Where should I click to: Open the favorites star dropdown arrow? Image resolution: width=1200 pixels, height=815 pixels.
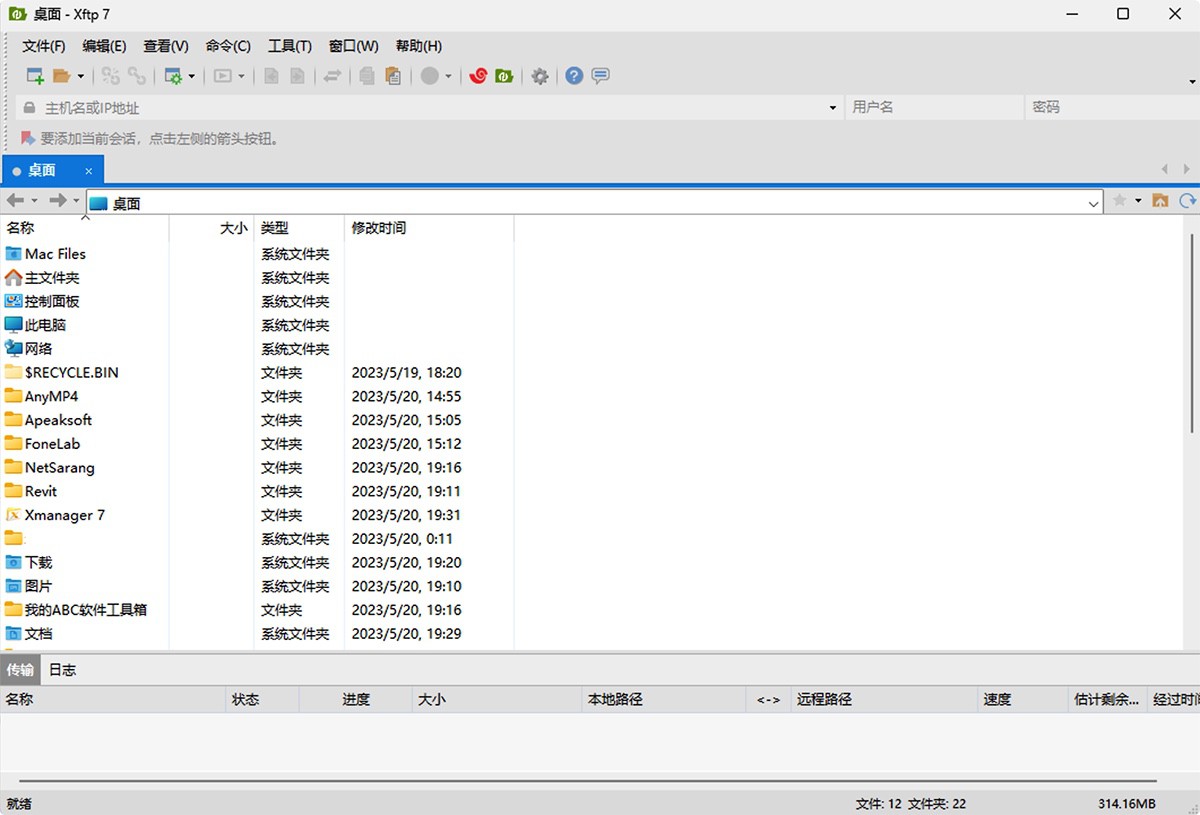click(1138, 201)
